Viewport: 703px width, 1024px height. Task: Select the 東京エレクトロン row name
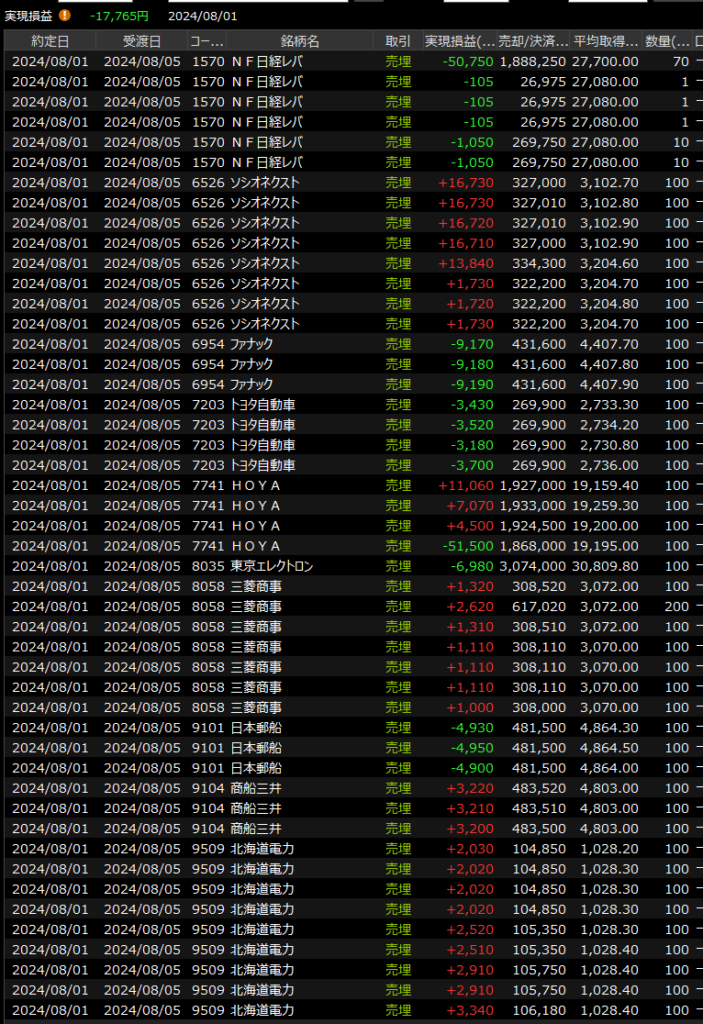click(272, 567)
